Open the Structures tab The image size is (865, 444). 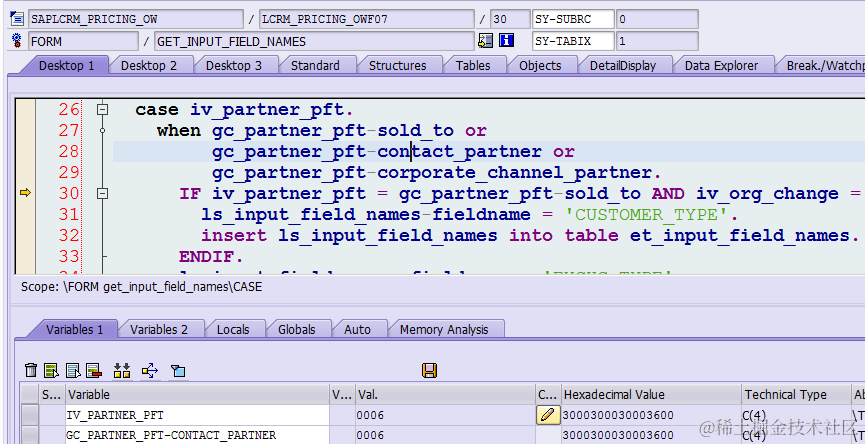pos(397,66)
